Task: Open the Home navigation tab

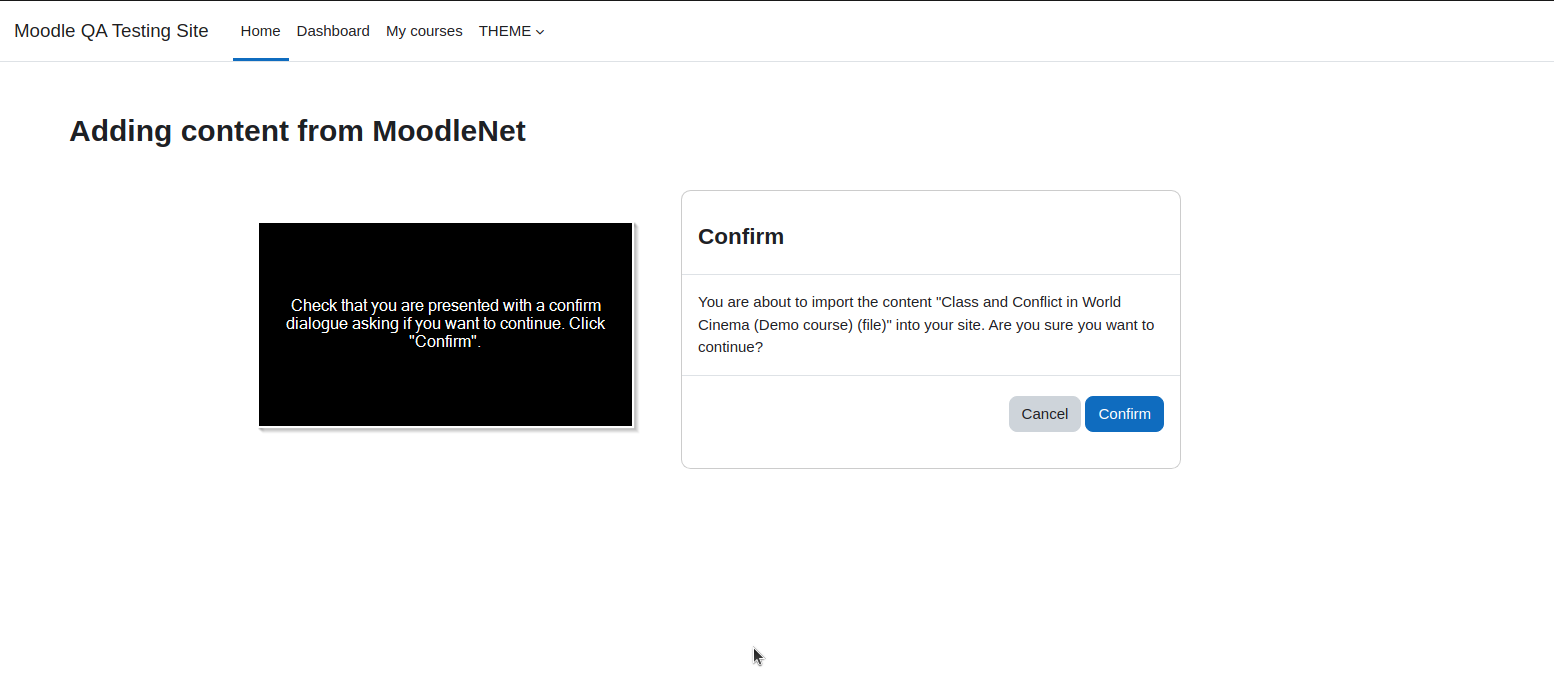Action: (x=260, y=31)
